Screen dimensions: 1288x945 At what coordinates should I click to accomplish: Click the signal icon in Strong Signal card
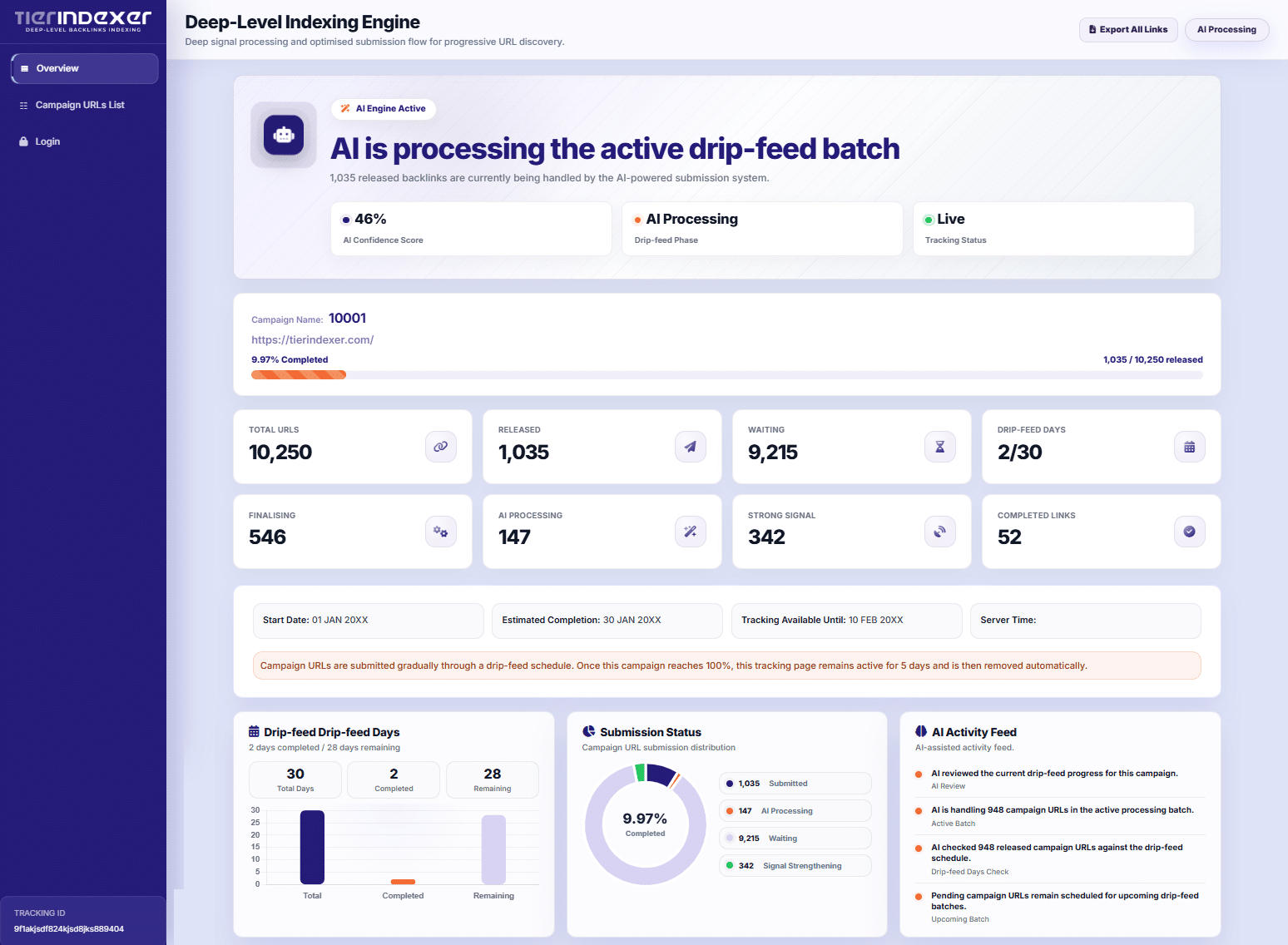pos(940,532)
